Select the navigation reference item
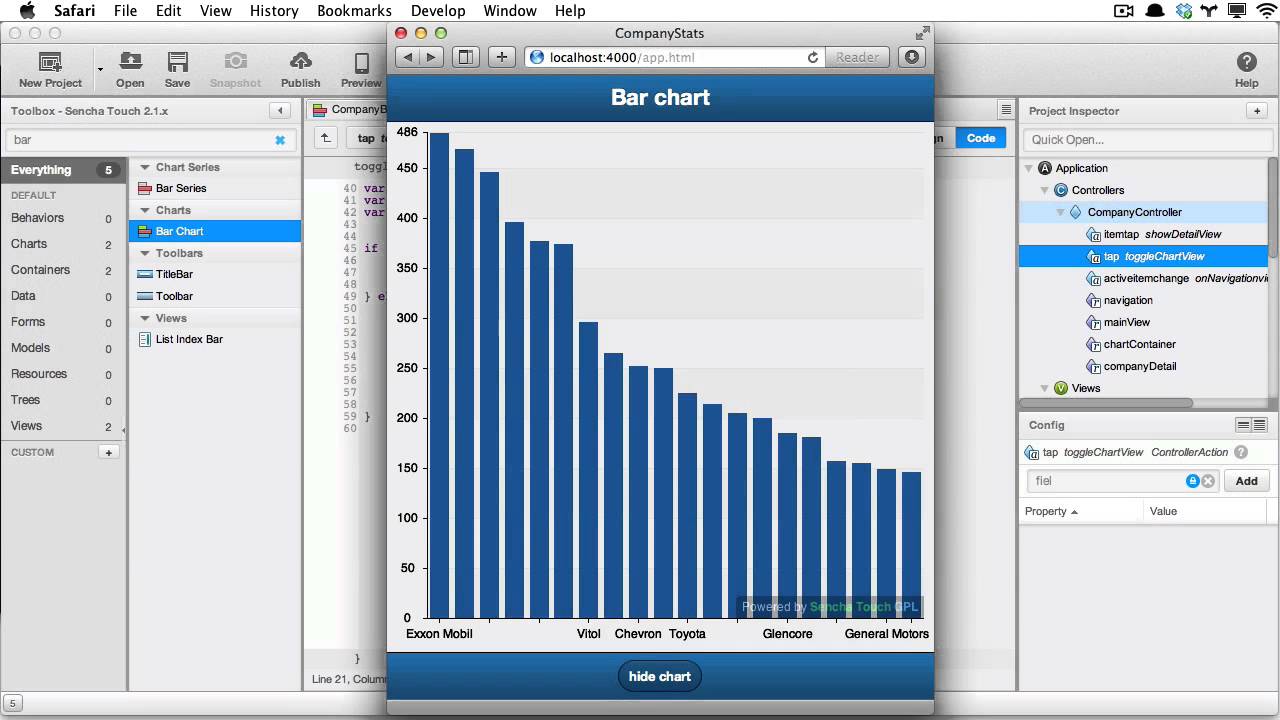Screen dimensions: 1280x720 [1144, 300]
